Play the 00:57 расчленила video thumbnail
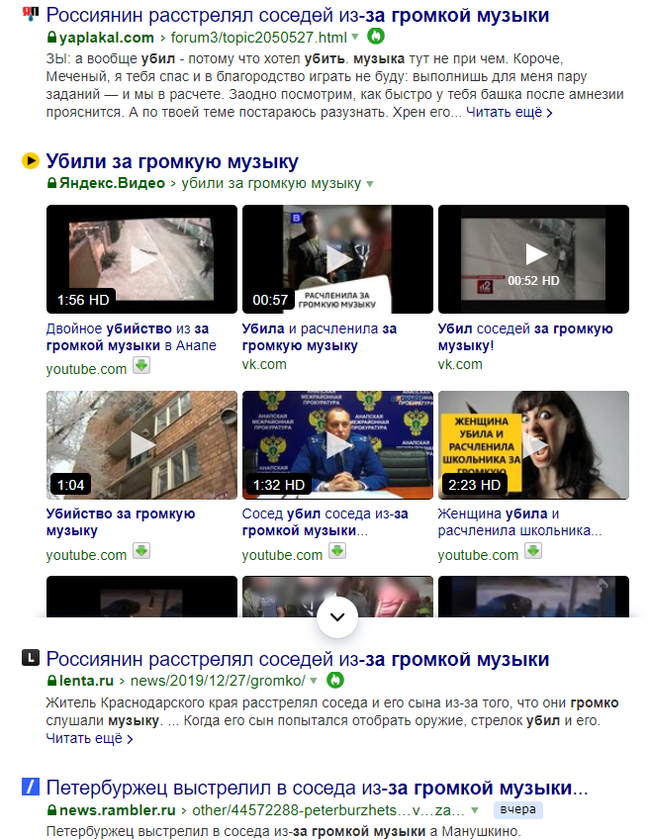This screenshot has height=840, width=650. (x=338, y=259)
